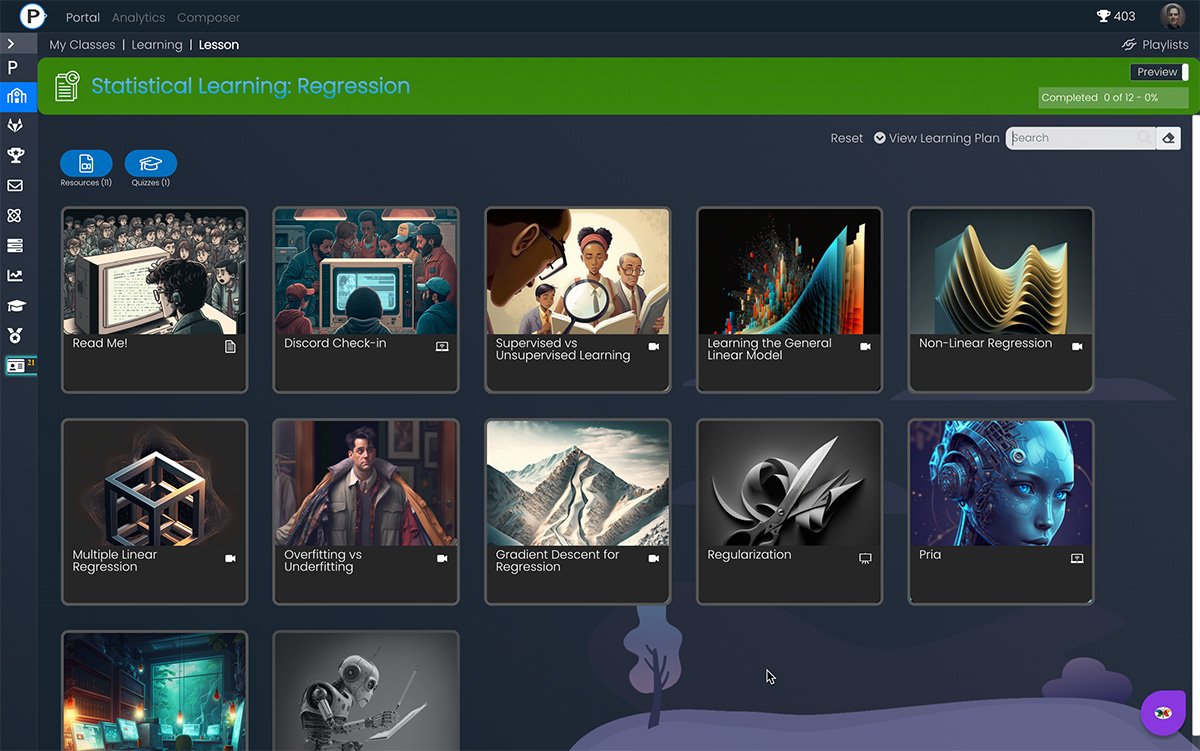Open Learning the General Linear Model card
The height and width of the screenshot is (751, 1200).
coord(790,299)
